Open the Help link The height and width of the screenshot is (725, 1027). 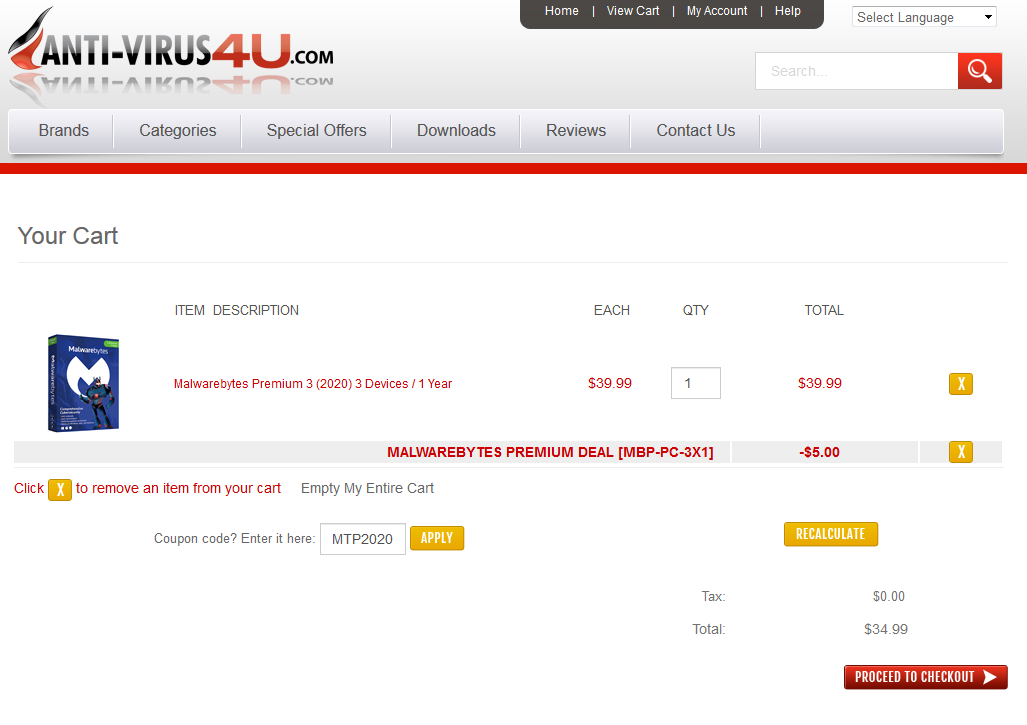click(787, 11)
